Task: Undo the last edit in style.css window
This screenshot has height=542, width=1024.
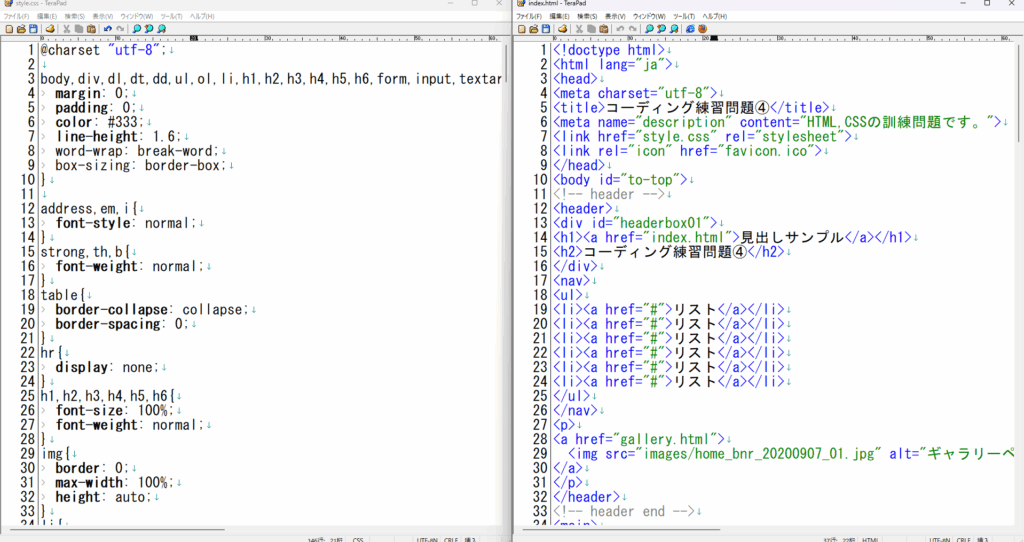Action: coord(108,29)
